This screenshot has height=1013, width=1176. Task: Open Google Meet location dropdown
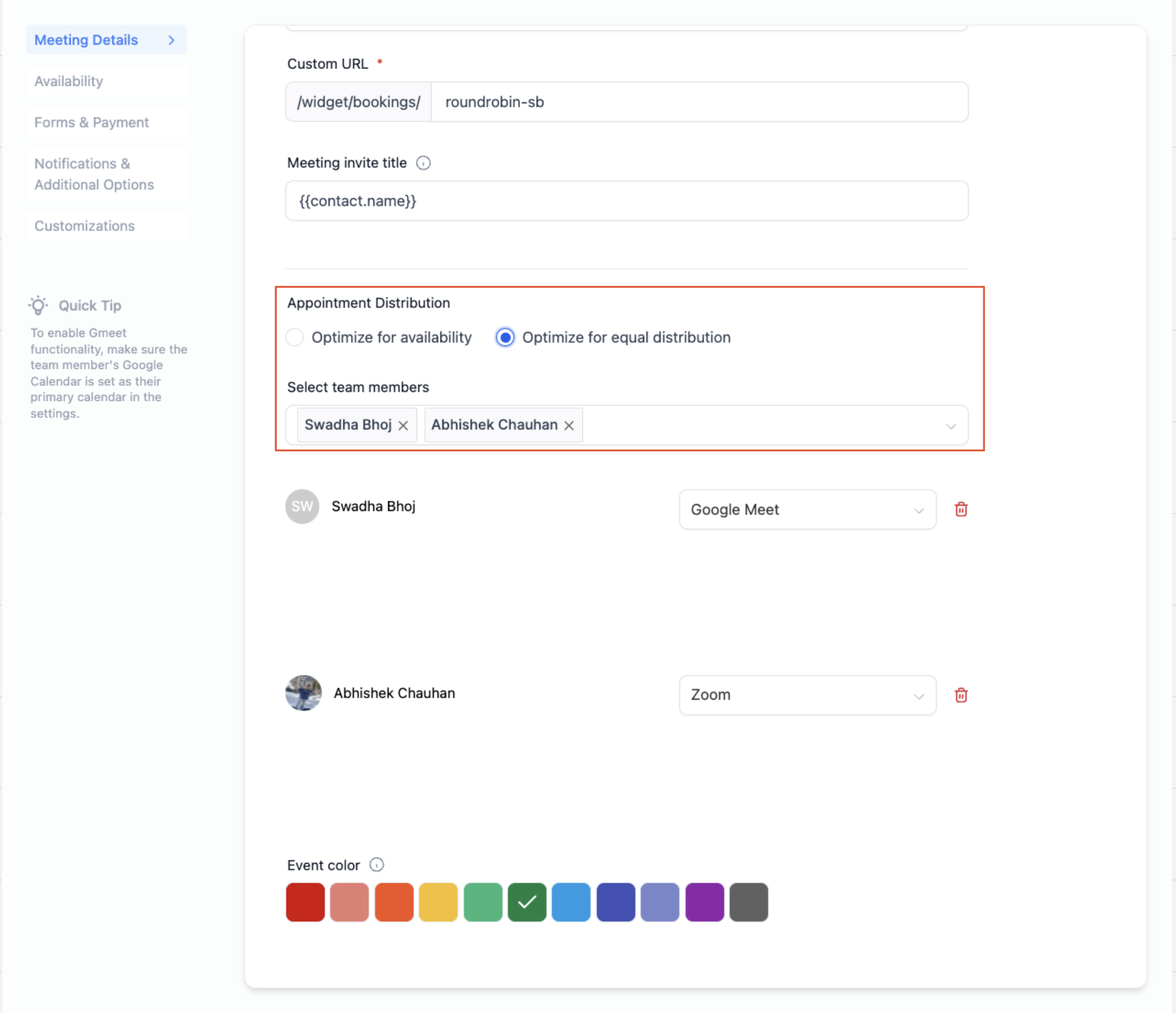[806, 509]
